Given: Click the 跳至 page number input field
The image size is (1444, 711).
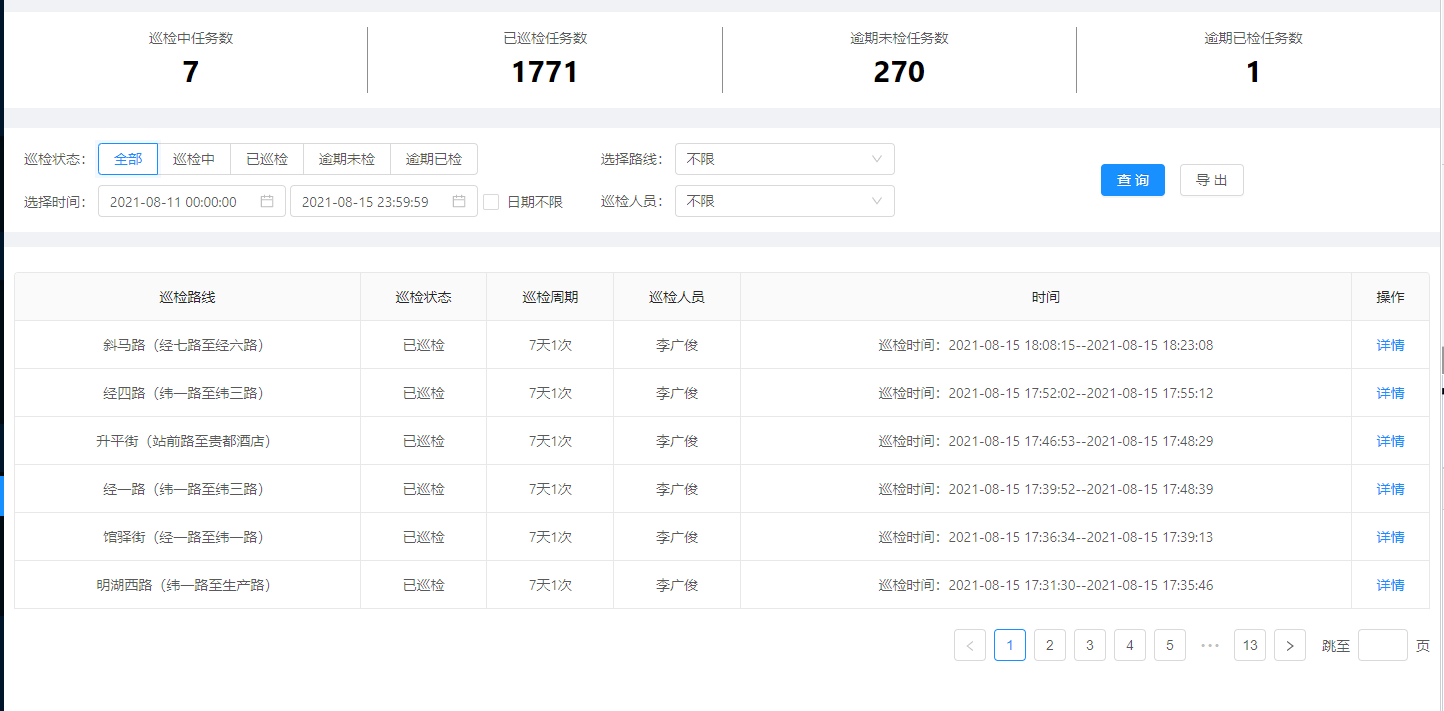Looking at the screenshot, I should (1382, 645).
